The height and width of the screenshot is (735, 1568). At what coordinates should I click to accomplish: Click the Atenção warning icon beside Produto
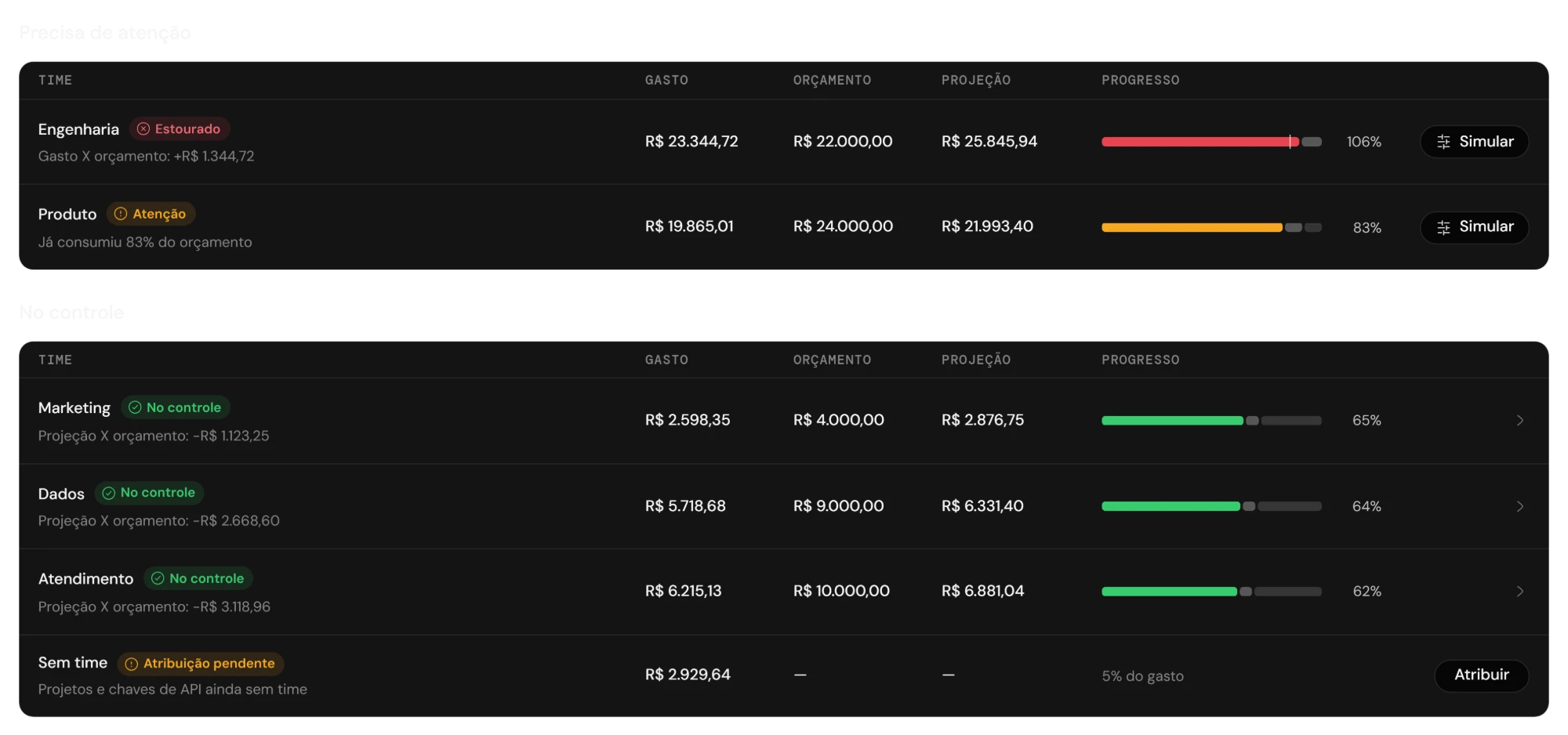pos(121,214)
